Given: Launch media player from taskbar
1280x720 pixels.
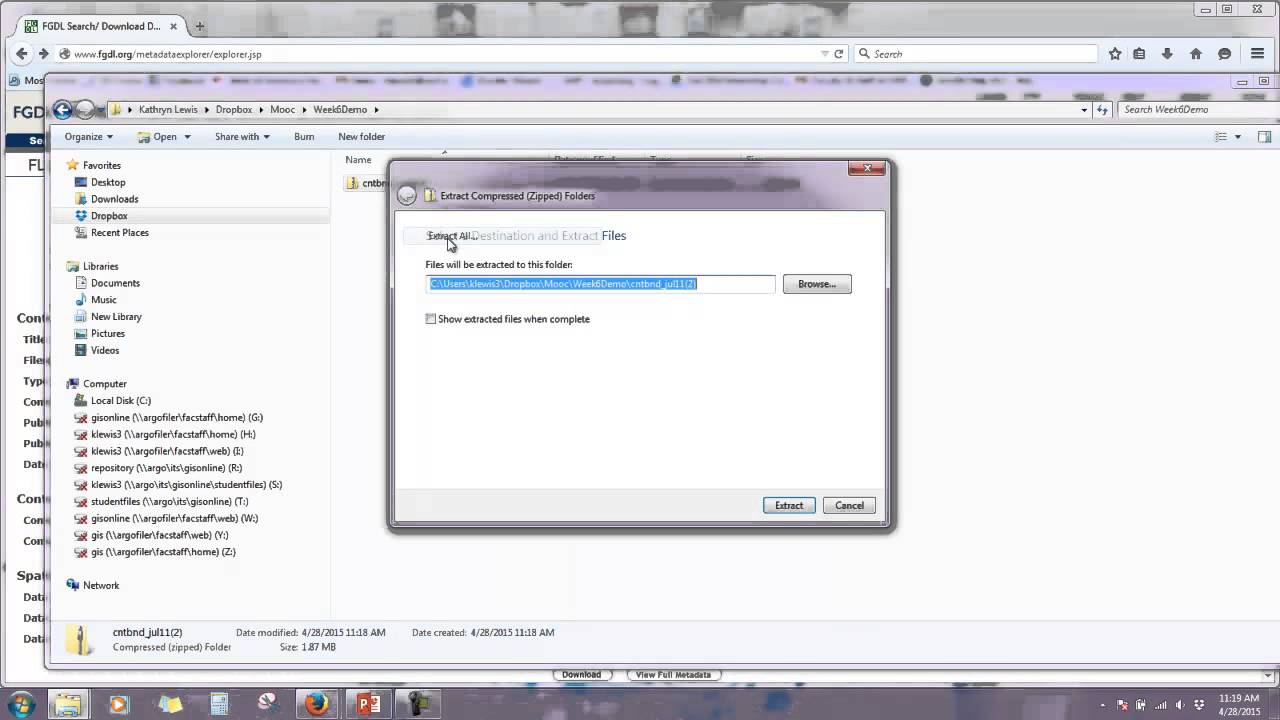Looking at the screenshot, I should [119, 704].
